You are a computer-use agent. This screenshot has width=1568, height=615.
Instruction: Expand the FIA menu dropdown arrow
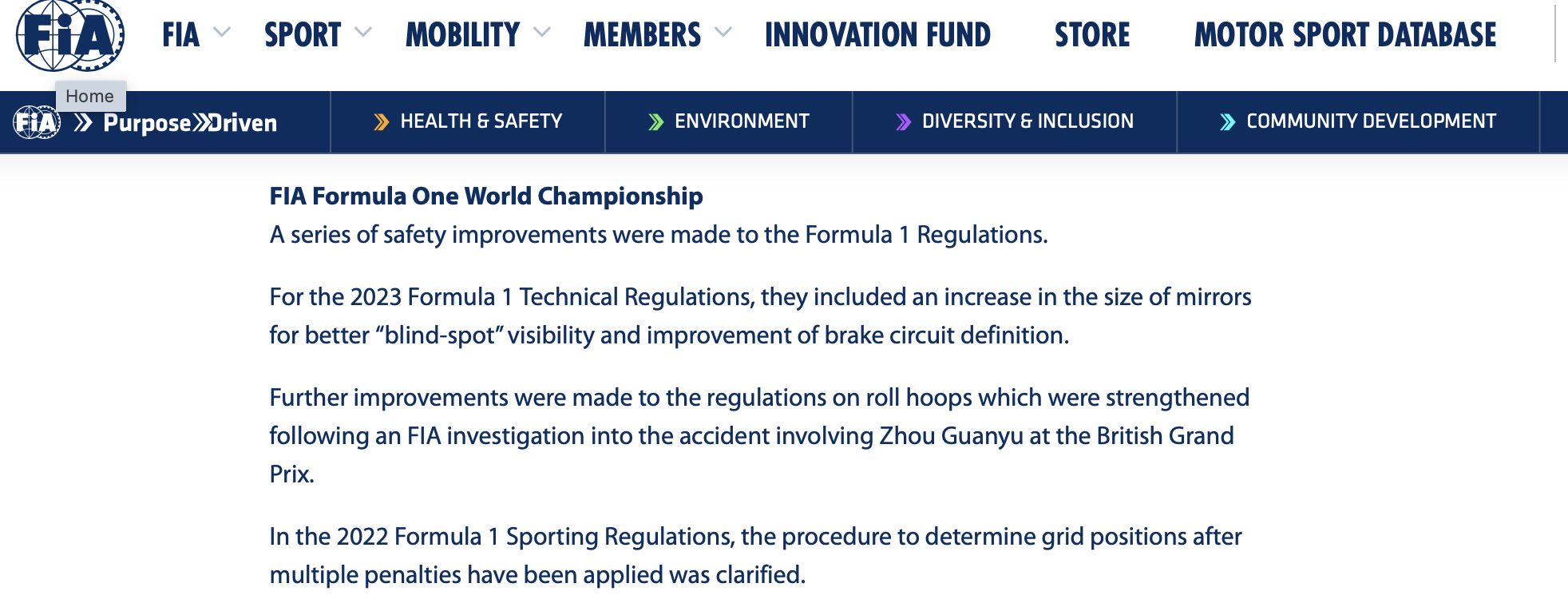tap(222, 33)
